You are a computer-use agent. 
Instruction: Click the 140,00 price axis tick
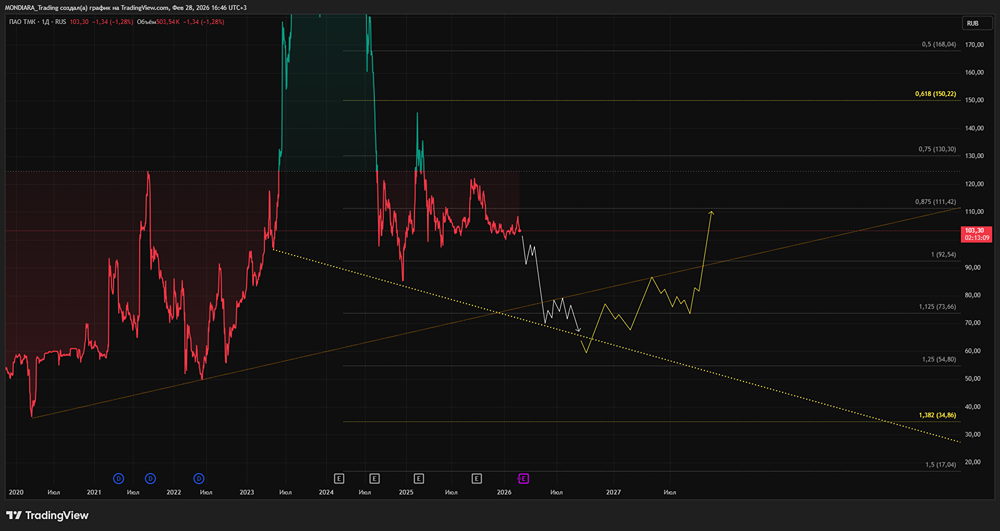(973, 128)
